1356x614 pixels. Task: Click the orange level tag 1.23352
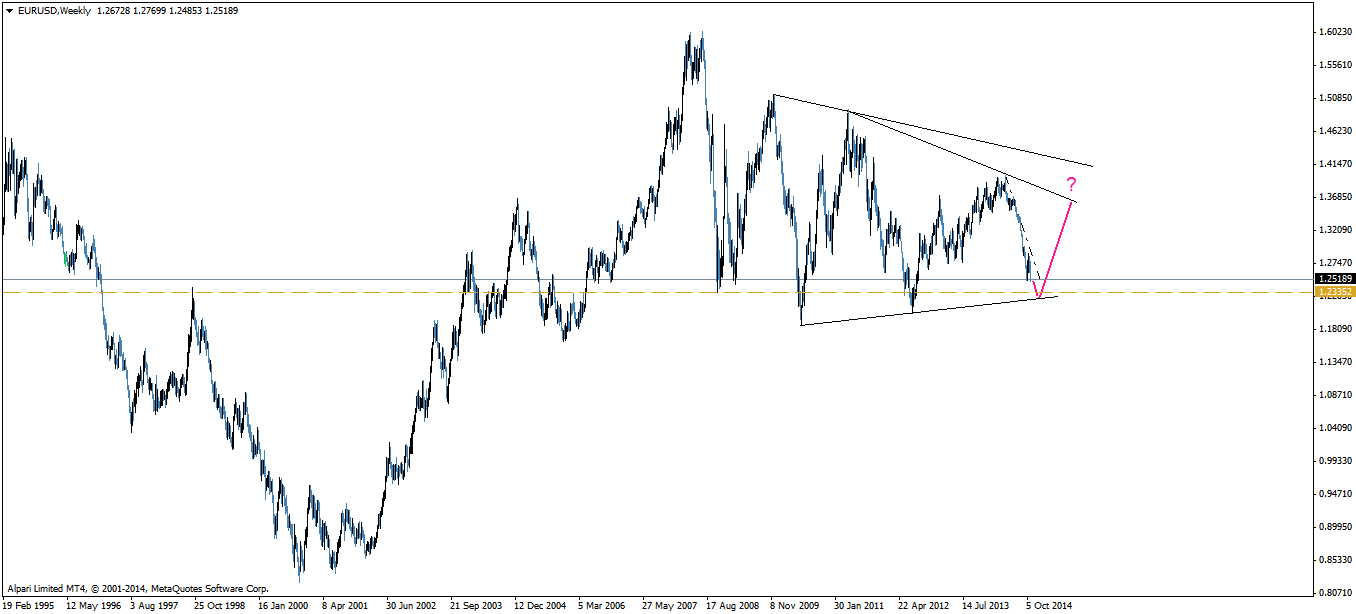point(1335,292)
